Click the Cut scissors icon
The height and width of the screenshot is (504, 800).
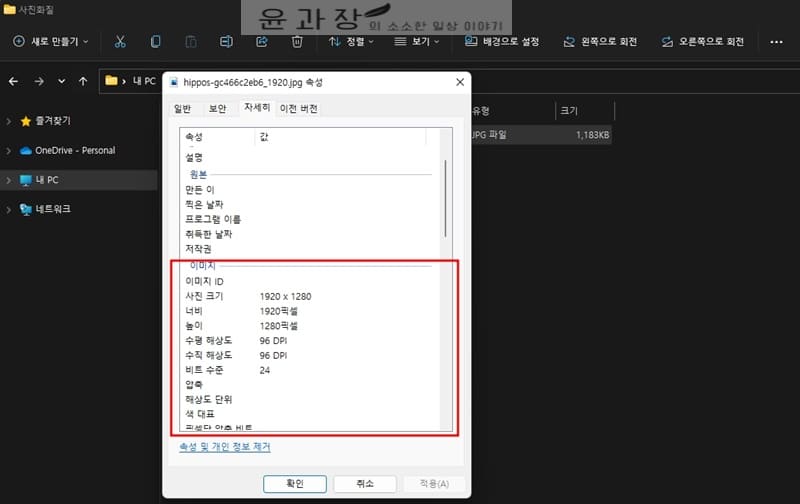pos(120,42)
